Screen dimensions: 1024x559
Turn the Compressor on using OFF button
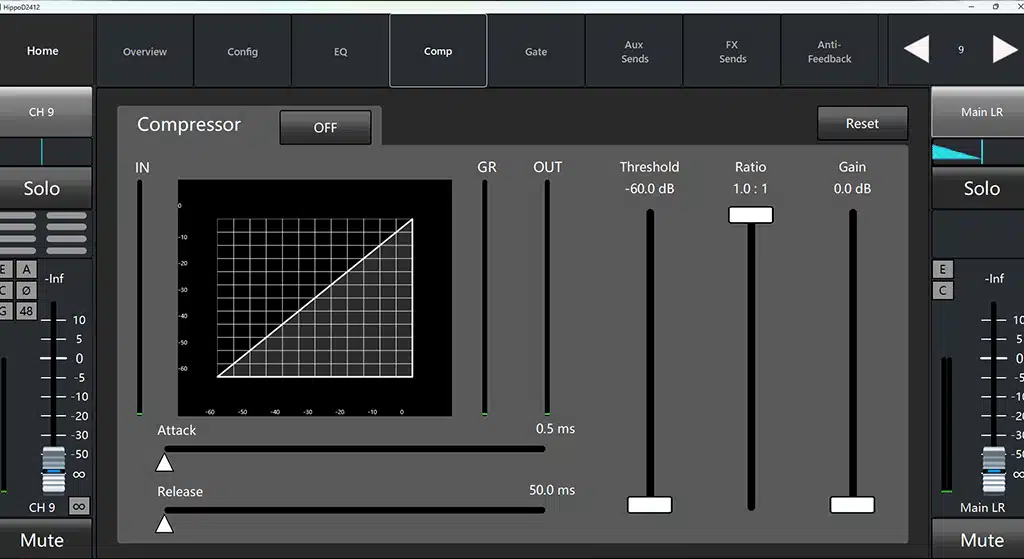[x=325, y=127]
